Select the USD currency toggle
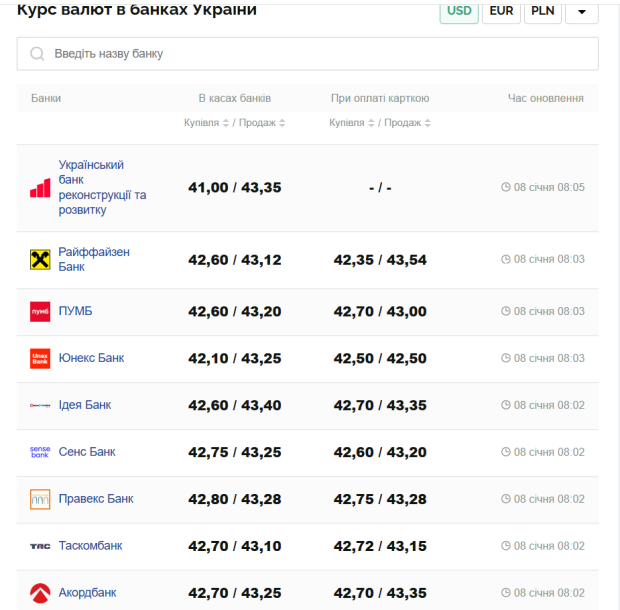The width and height of the screenshot is (620, 610). [459, 12]
